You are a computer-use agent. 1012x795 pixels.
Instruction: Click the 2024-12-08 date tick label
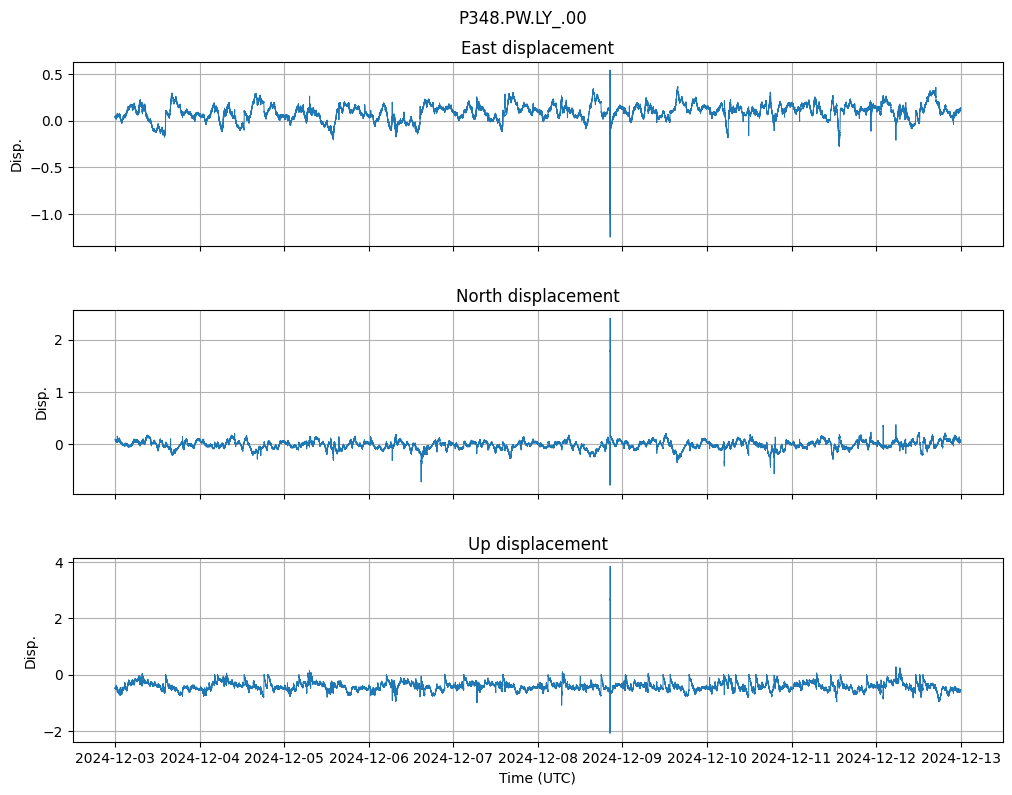[538, 760]
